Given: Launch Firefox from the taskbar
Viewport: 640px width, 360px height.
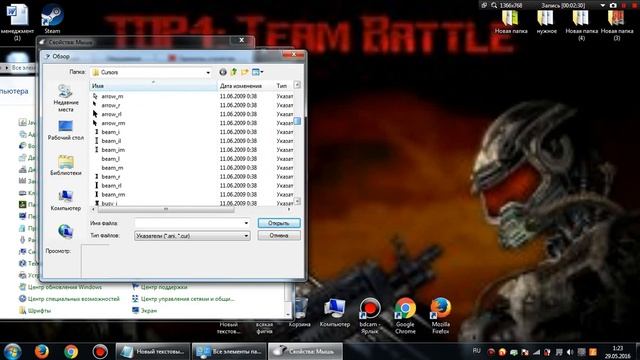Looking at the screenshot, I should [42, 351].
